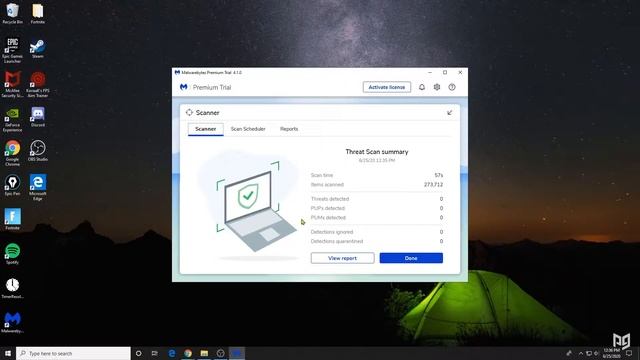Click the View report button
The image size is (640, 360).
tap(342, 258)
